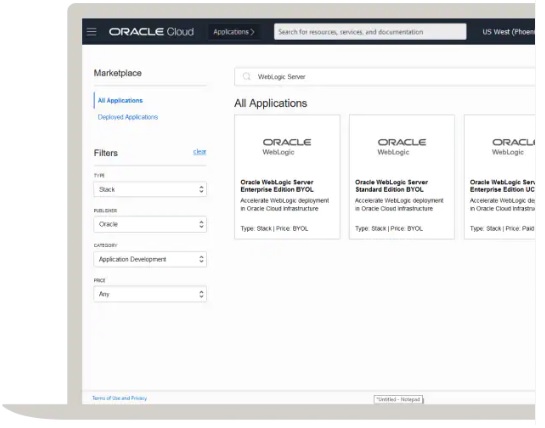Open Deployed Applications in the sidebar

pyautogui.click(x=128, y=117)
